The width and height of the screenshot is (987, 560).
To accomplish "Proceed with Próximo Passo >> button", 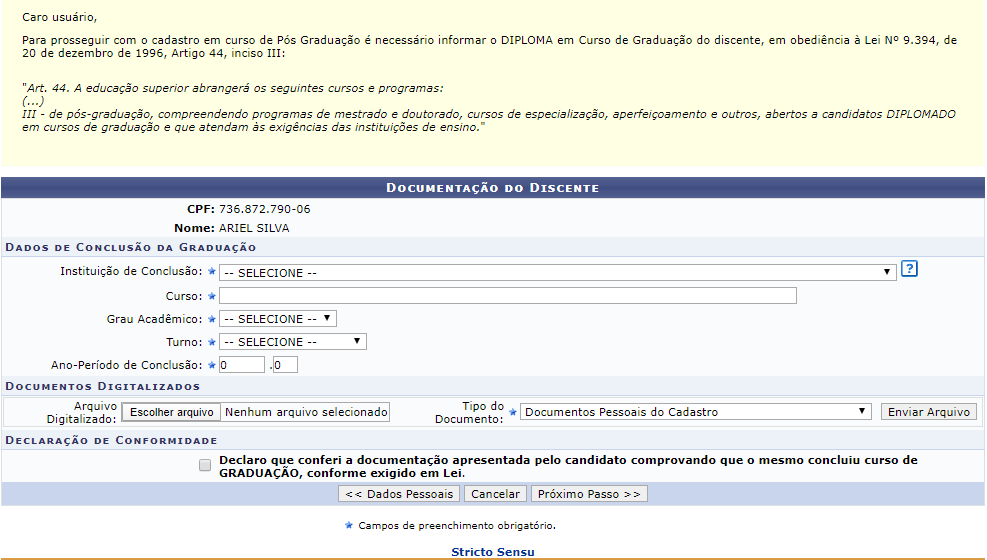I will point(589,494).
